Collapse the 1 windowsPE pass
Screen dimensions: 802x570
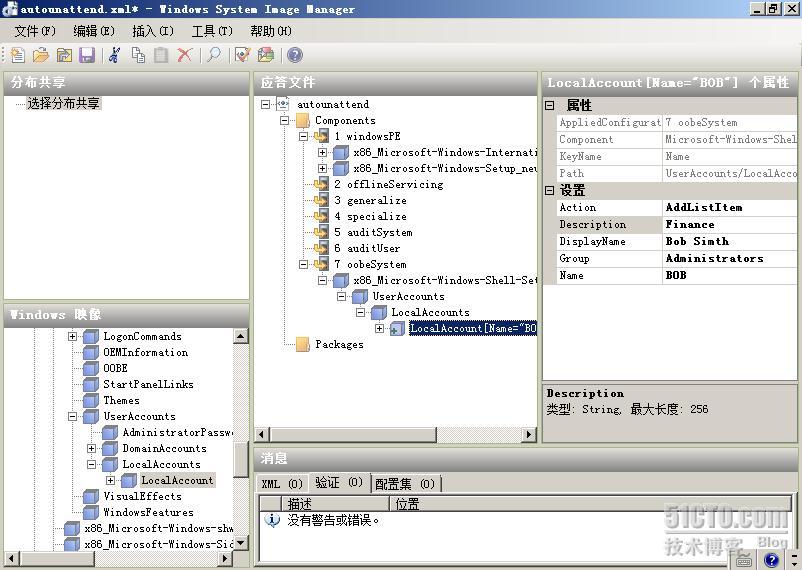[x=303, y=137]
